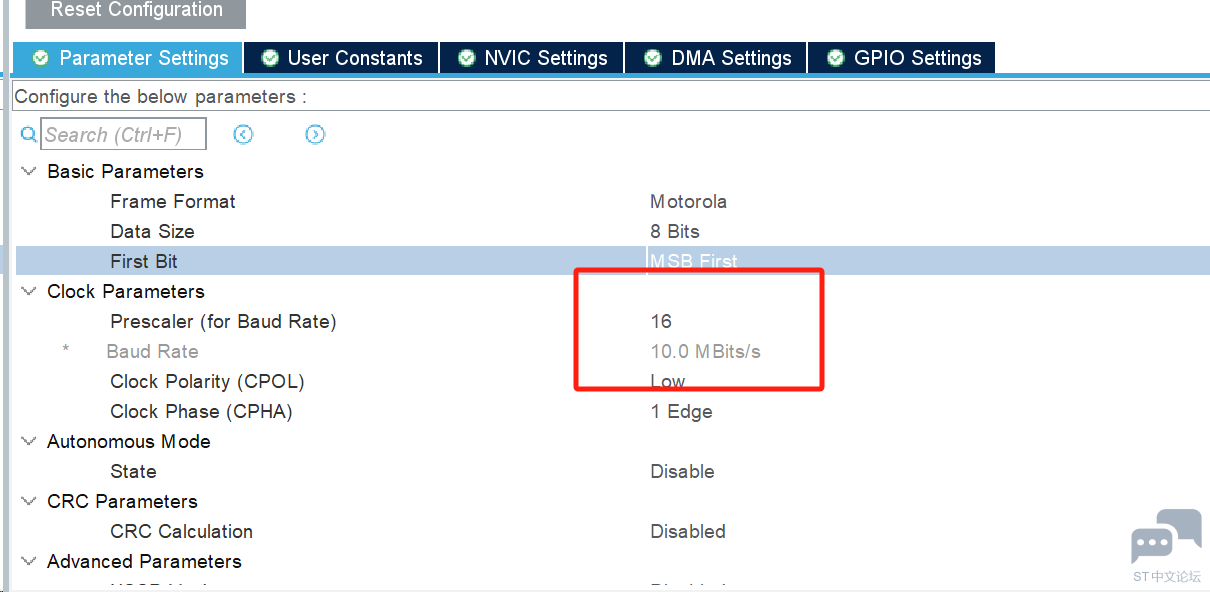Collapse the CRC Parameters group

click(28, 501)
